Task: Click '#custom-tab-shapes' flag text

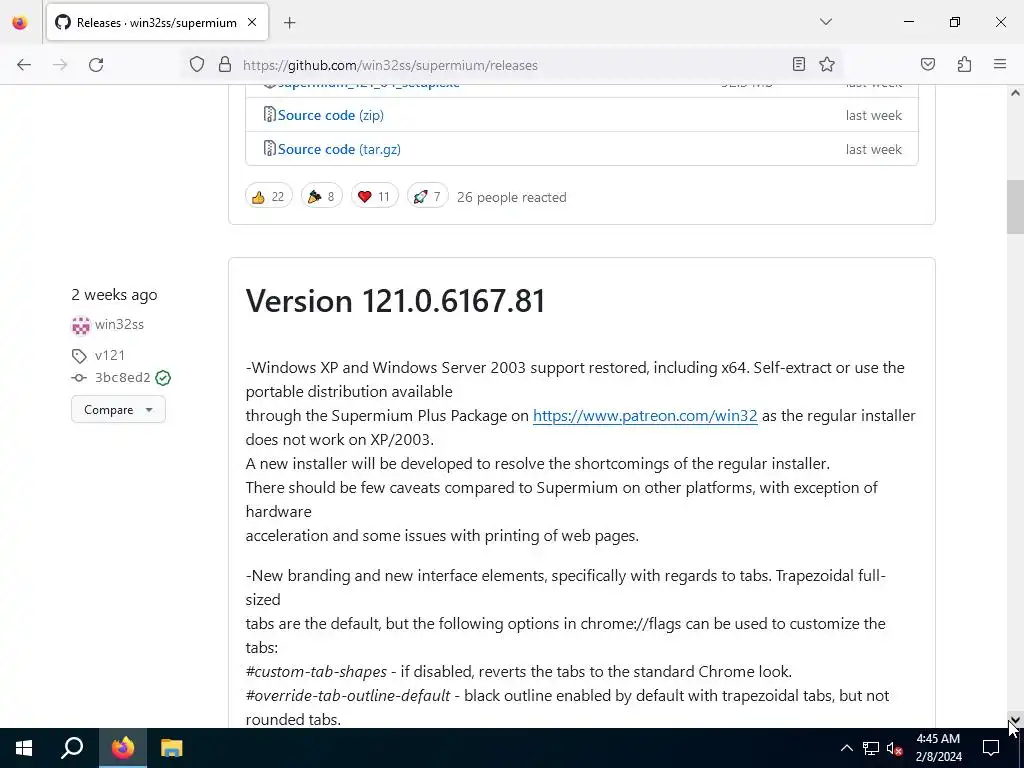Action: (316, 671)
